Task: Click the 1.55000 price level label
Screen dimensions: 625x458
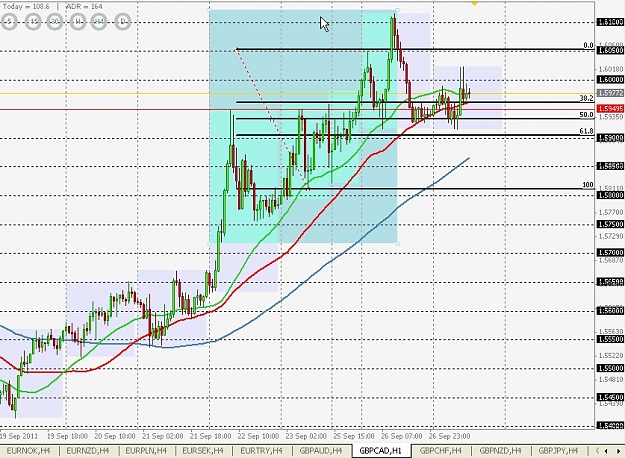Action: (x=610, y=368)
